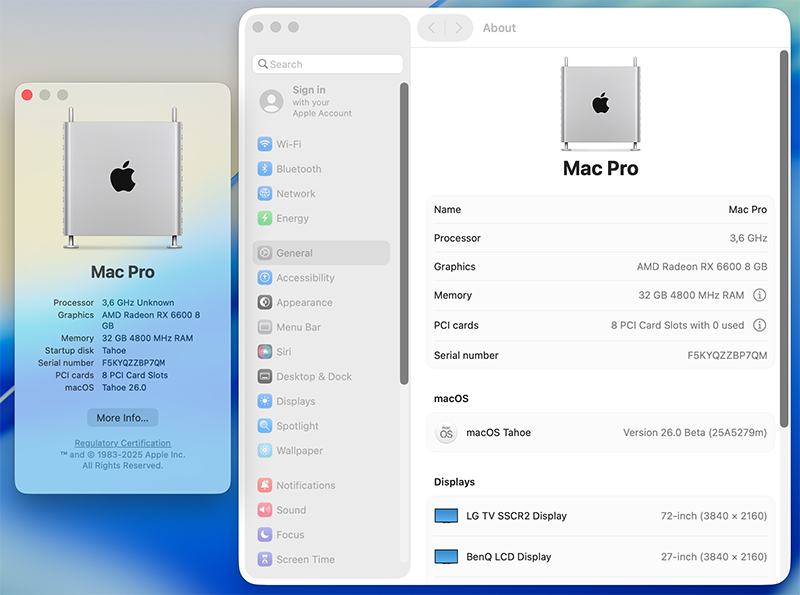This screenshot has width=800, height=595.
Task: Click the search magnifier icon in sidebar
Action: 263,64
